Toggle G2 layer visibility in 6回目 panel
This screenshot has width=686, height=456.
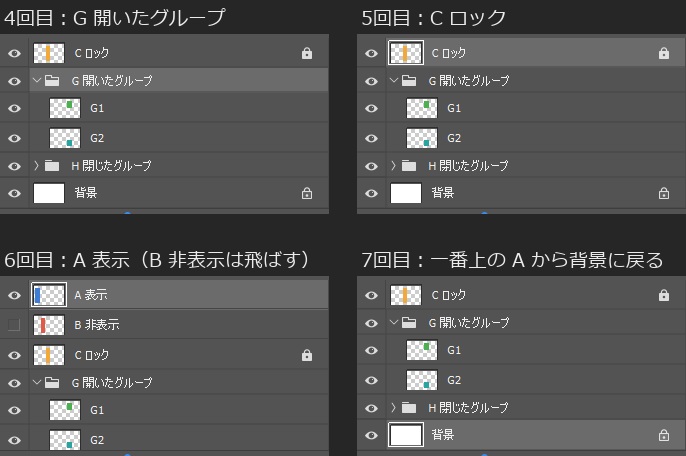tap(14, 440)
